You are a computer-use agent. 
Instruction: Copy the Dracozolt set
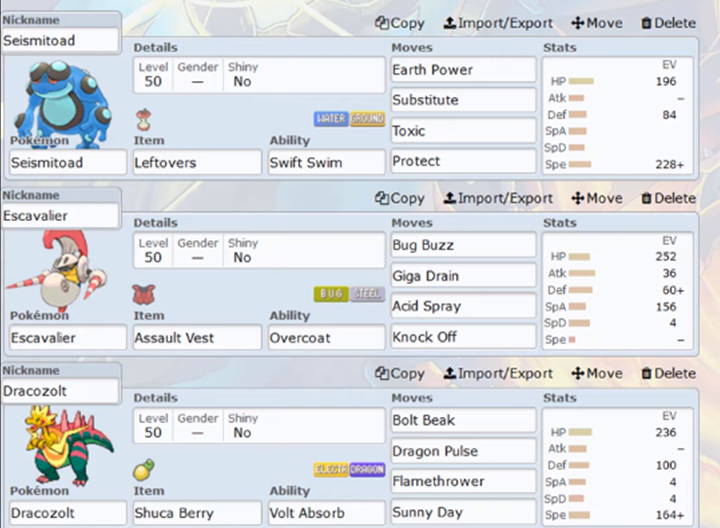point(399,373)
